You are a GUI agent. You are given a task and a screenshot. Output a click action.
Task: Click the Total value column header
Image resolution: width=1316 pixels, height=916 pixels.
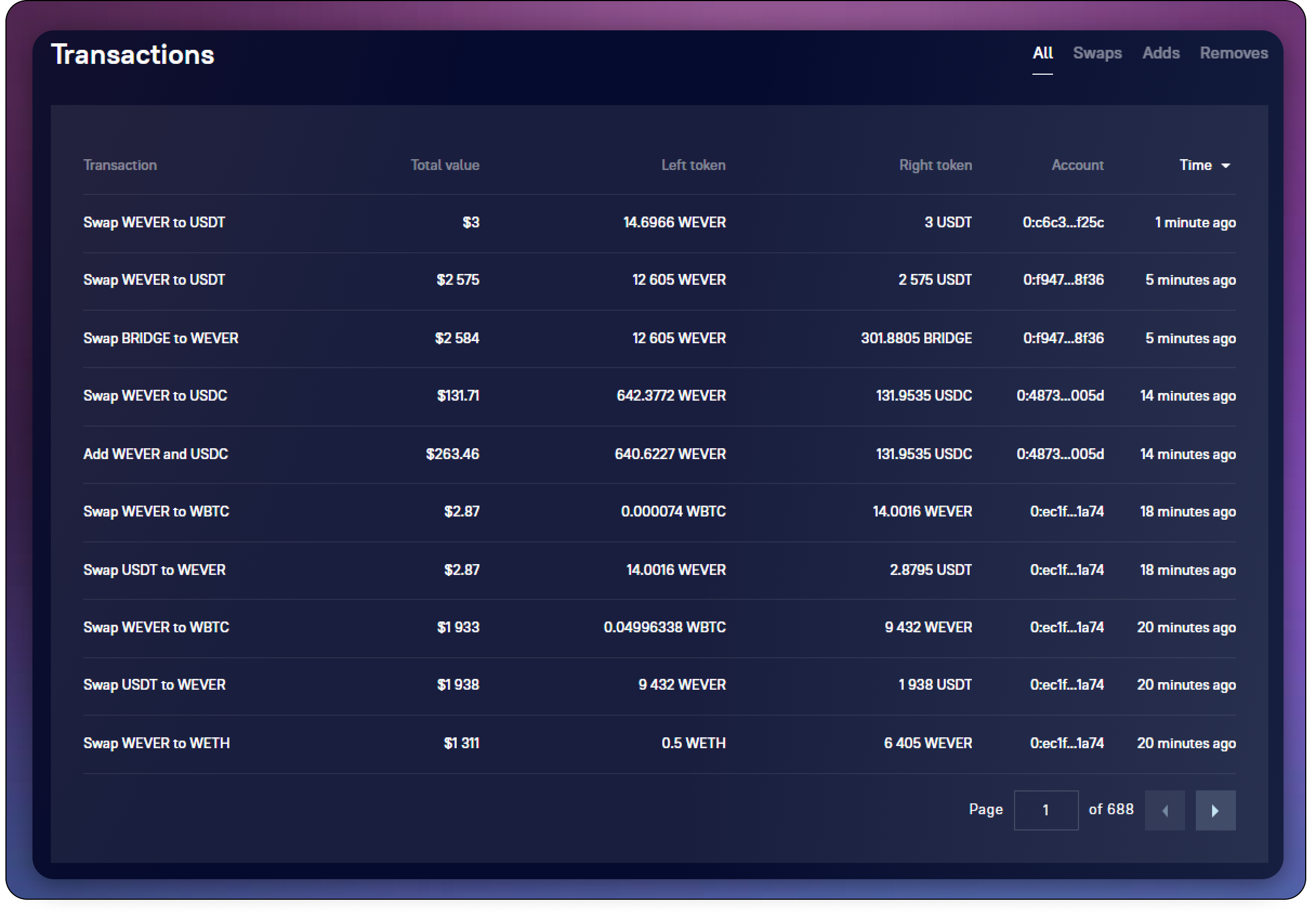click(x=444, y=165)
